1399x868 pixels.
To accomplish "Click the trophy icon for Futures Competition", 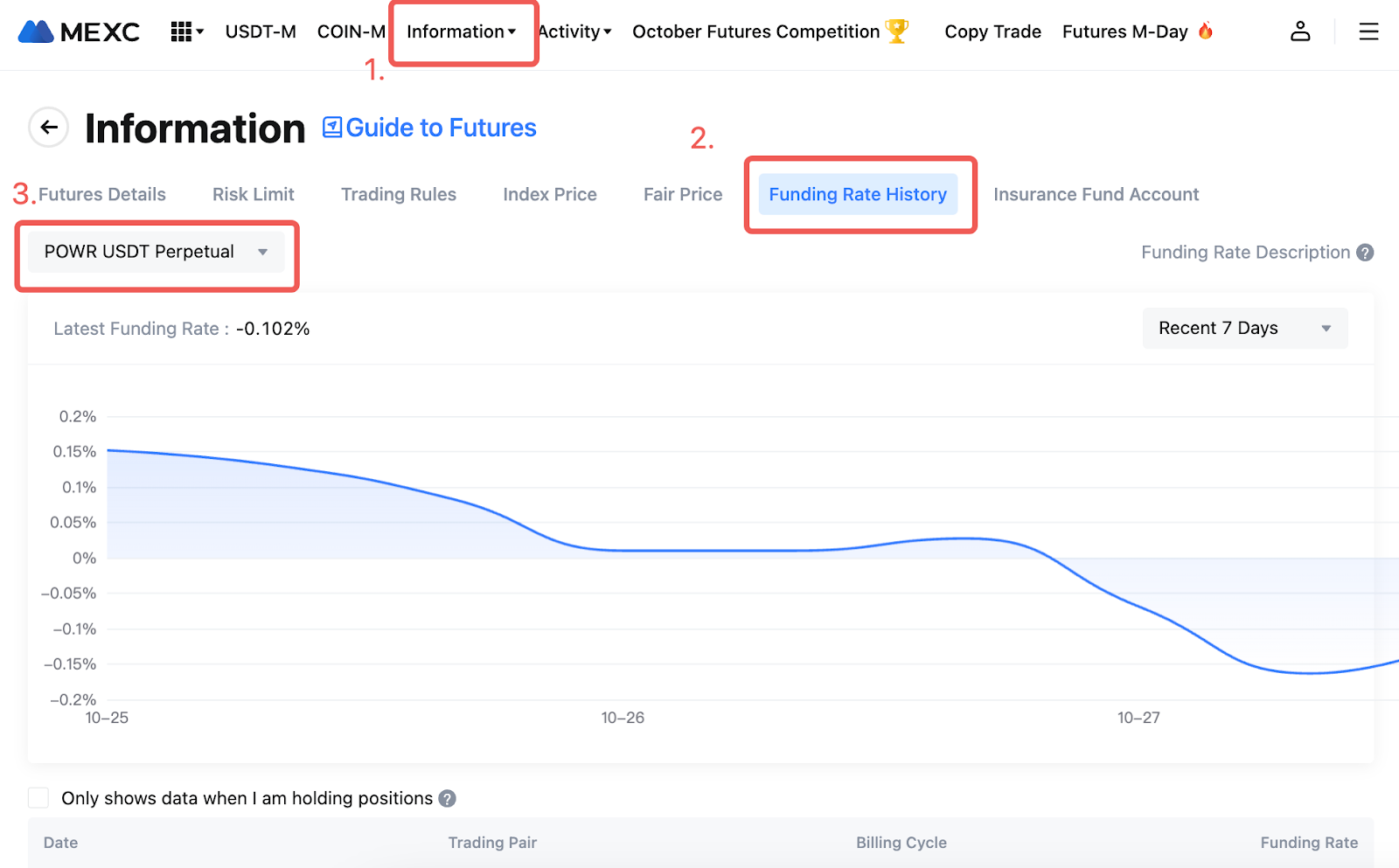I will click(x=897, y=31).
